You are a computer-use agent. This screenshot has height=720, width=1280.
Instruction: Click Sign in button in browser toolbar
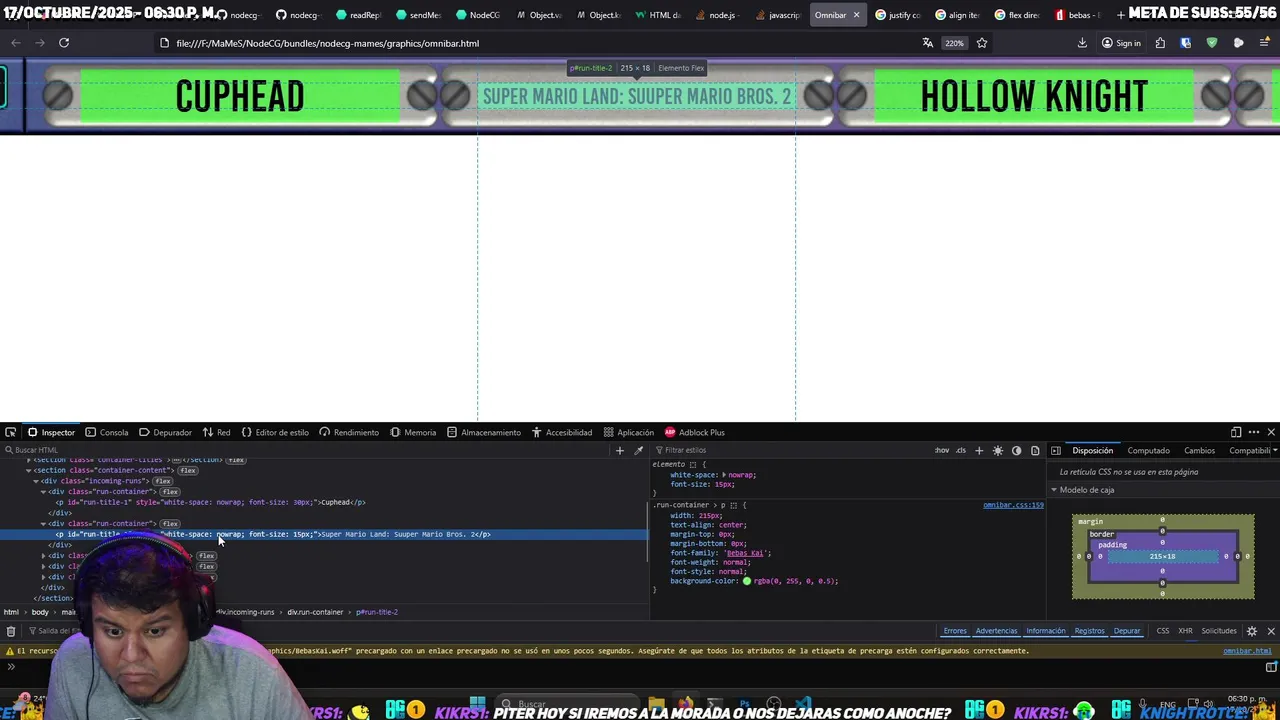point(1121,43)
